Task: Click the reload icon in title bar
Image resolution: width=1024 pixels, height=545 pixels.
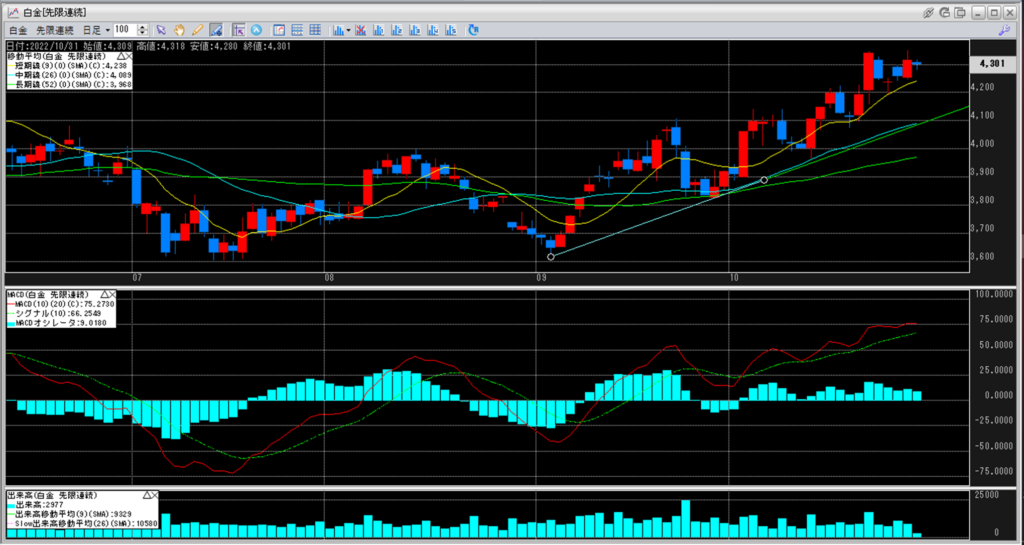Action: click(x=947, y=11)
